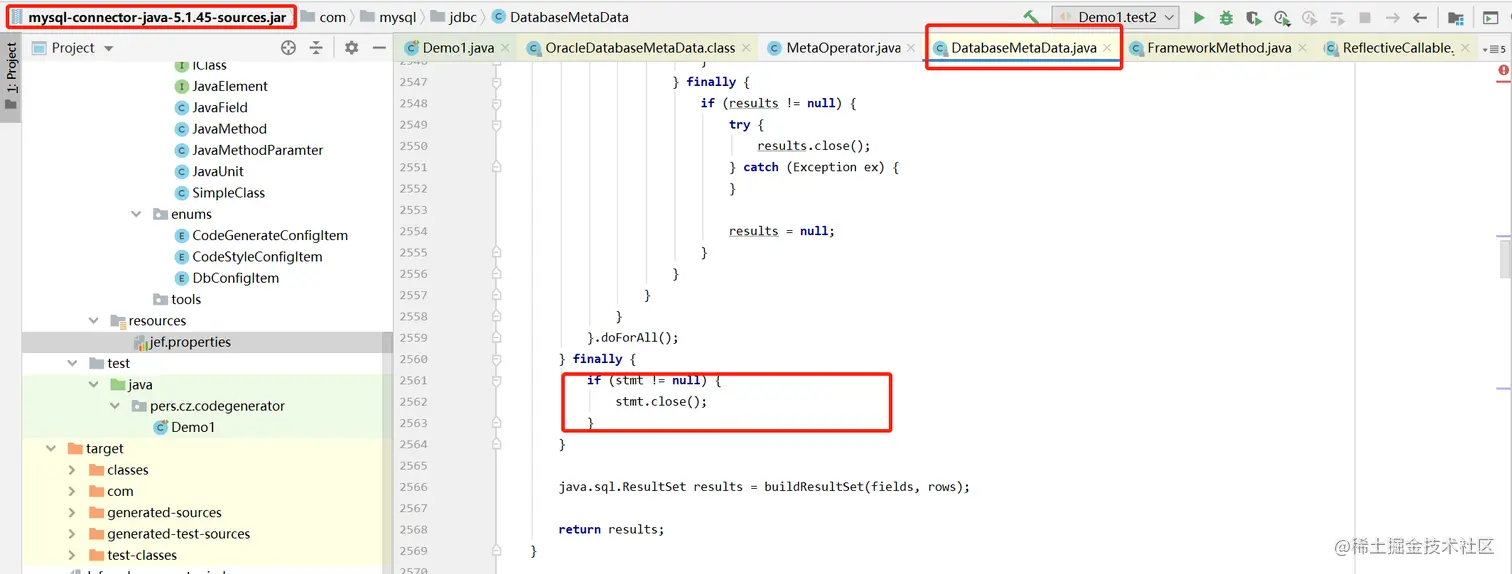
Task: Select CodeGenerateConfigItem enum
Action: click(x=261, y=235)
